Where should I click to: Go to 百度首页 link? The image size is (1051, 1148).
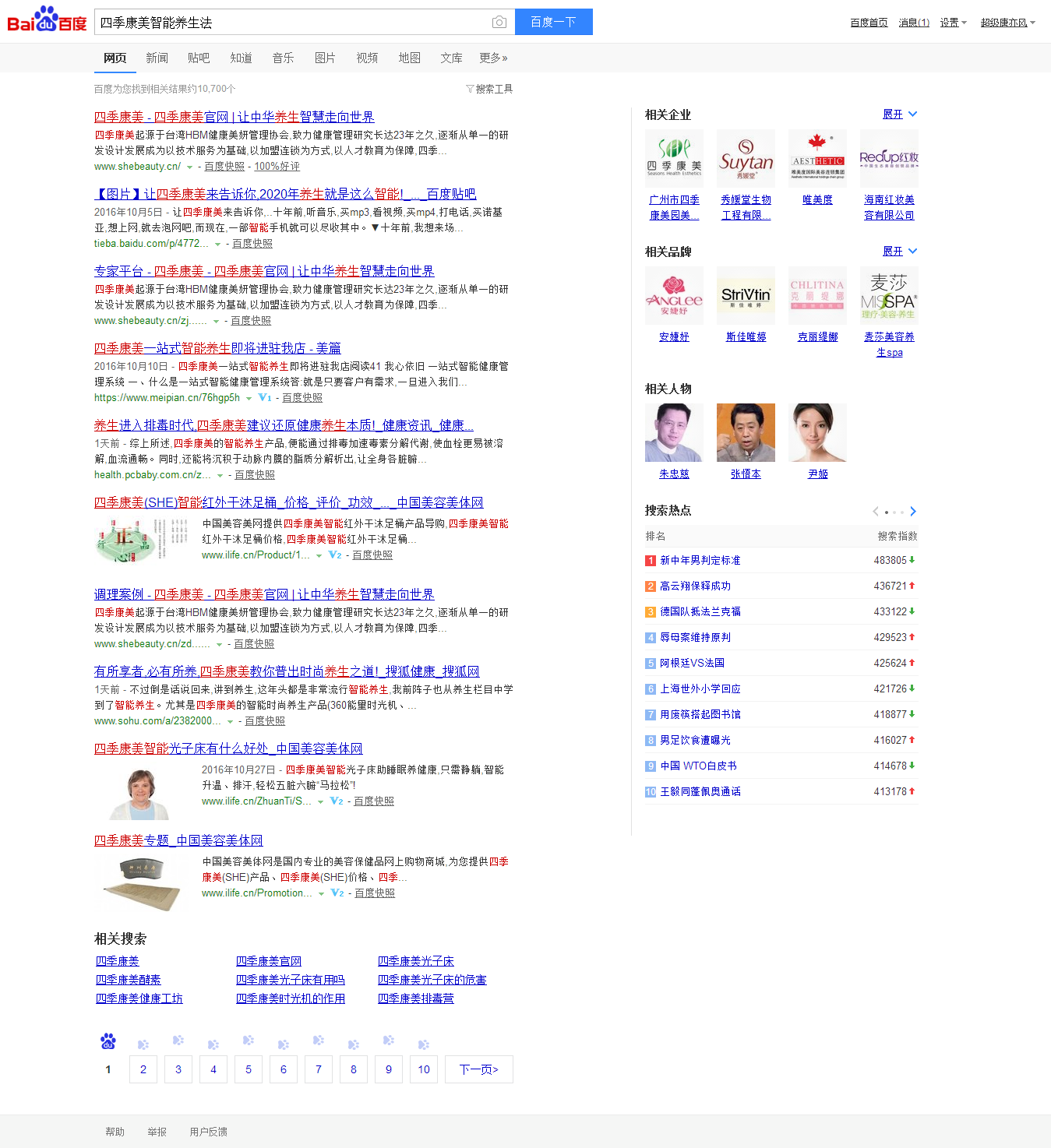click(869, 23)
